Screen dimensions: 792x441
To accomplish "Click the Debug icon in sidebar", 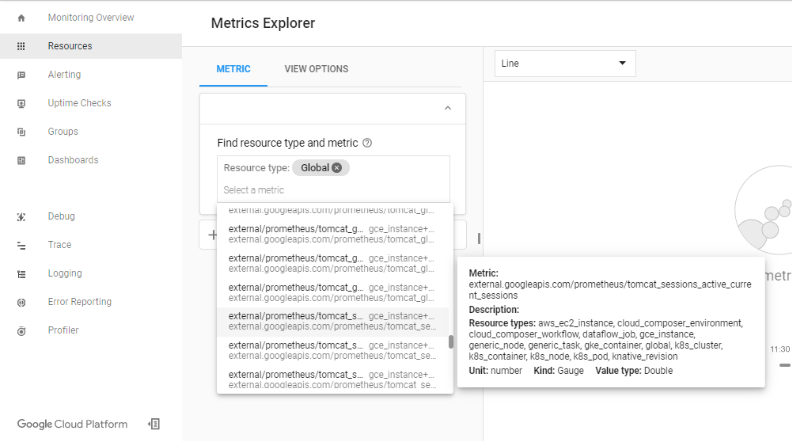I will click(21, 217).
